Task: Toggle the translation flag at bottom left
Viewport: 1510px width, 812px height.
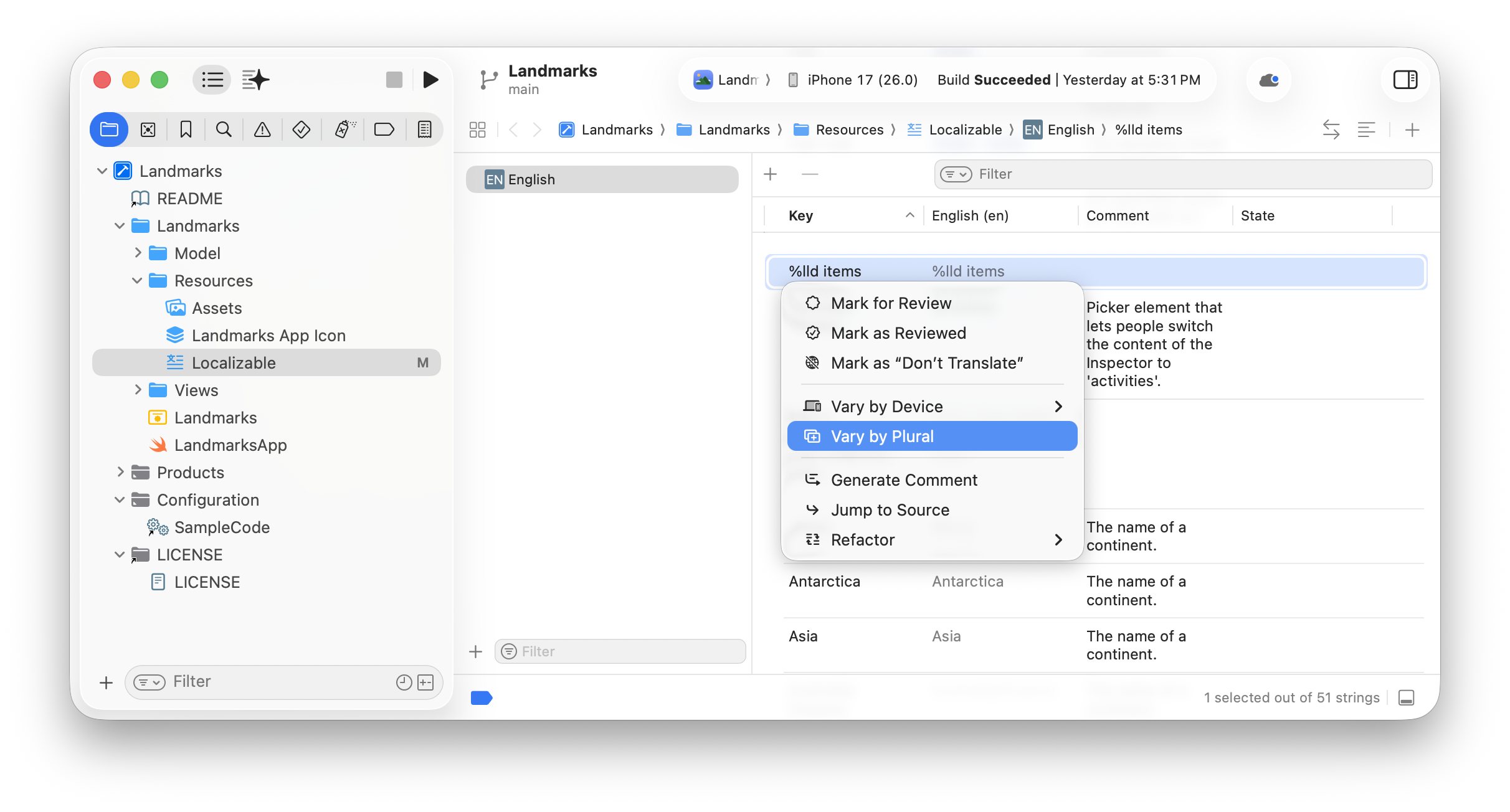Action: (481, 698)
